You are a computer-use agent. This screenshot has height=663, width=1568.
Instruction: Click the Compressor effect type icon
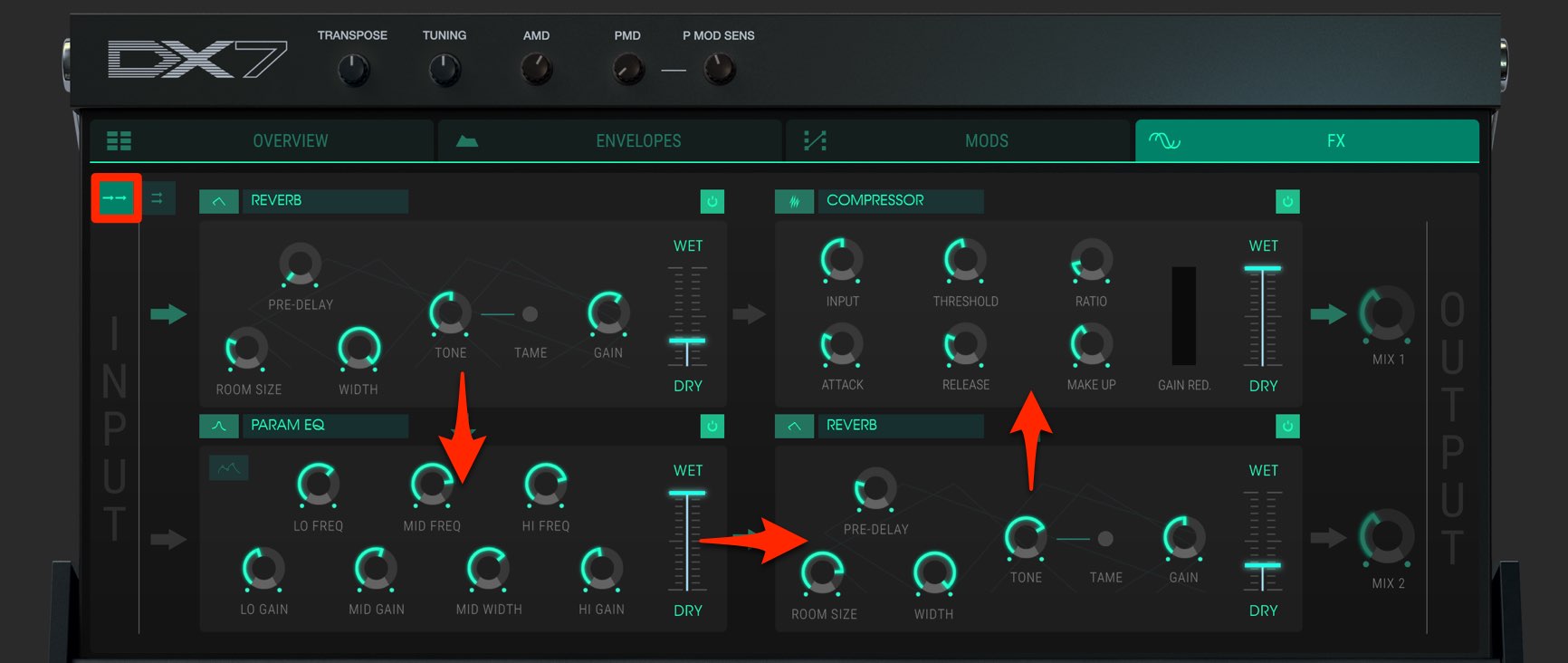pyautogui.click(x=794, y=201)
